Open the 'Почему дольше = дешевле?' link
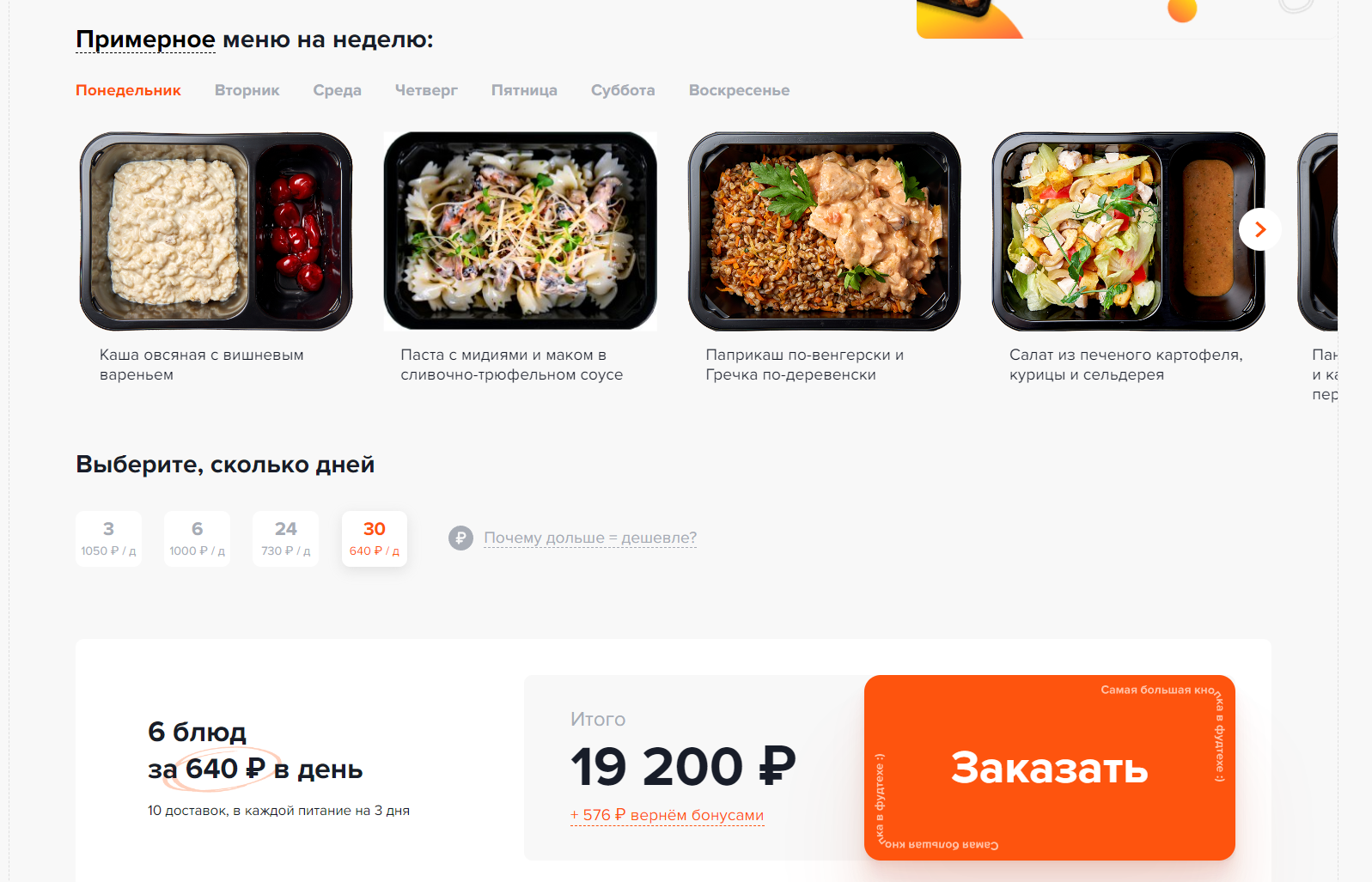The height and width of the screenshot is (882, 1372). 590,538
